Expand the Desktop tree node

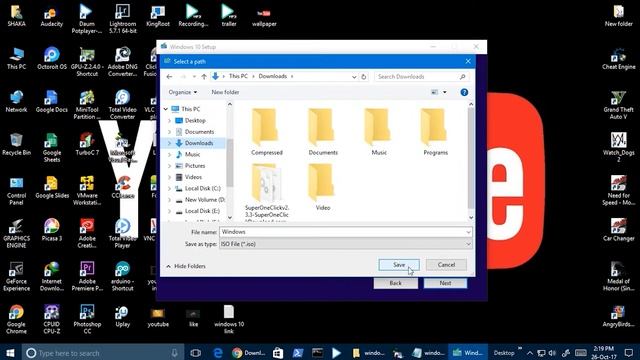click(x=169, y=120)
